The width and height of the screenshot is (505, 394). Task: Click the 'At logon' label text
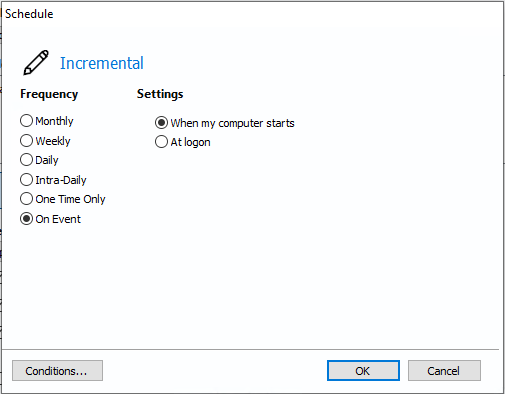[x=190, y=142]
